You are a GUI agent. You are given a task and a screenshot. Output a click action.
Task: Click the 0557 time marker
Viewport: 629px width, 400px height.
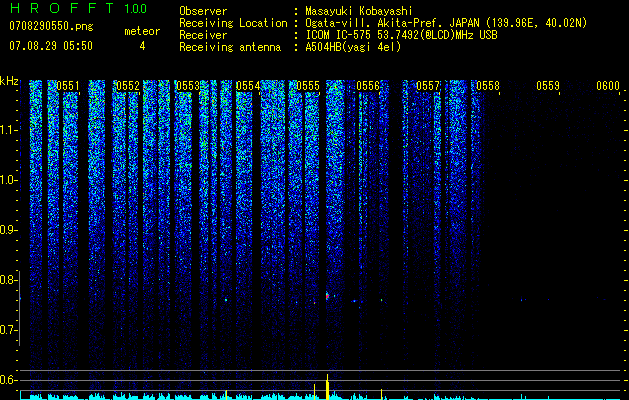click(x=428, y=86)
